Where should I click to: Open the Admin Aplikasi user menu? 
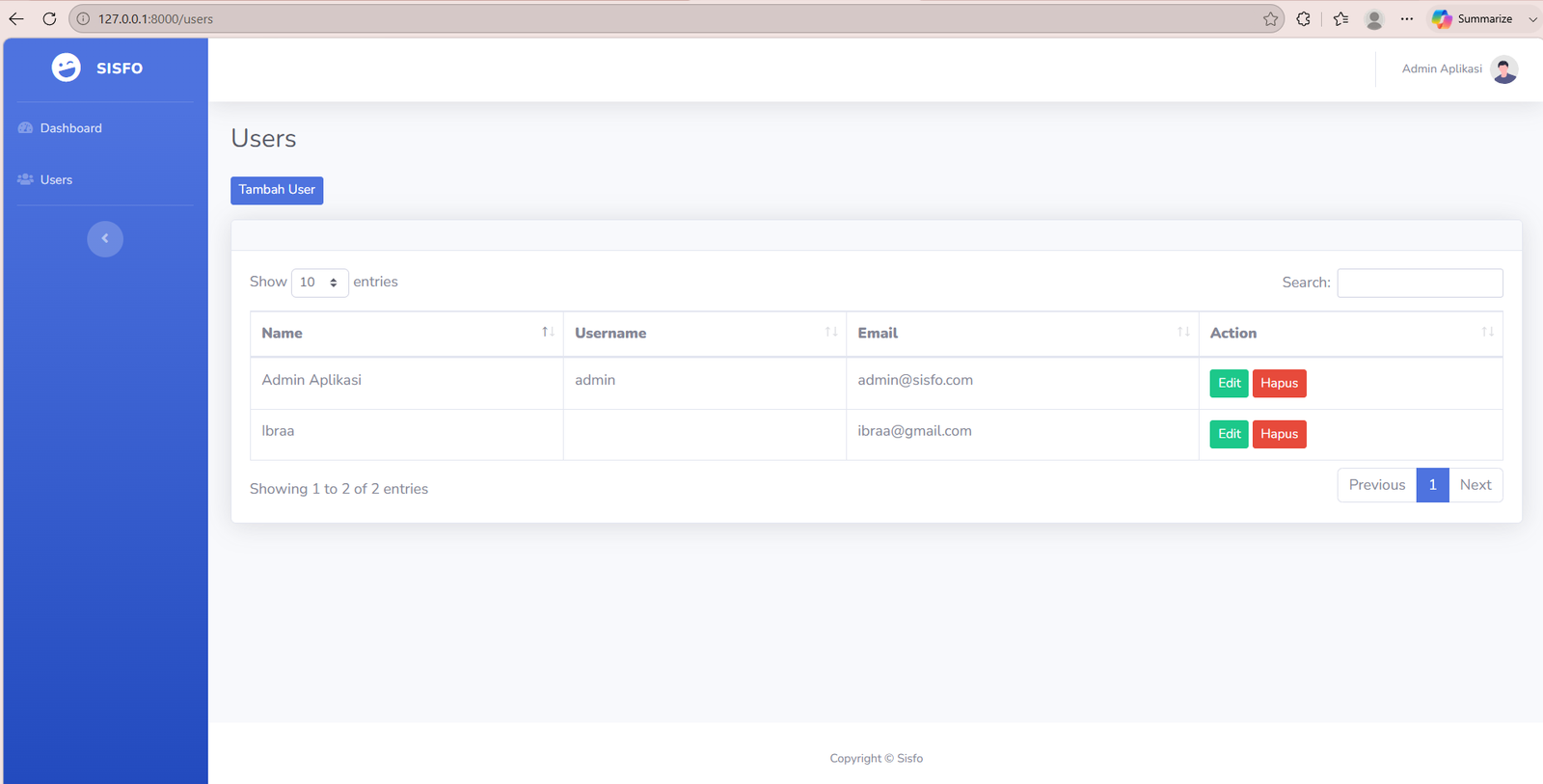(x=1460, y=69)
